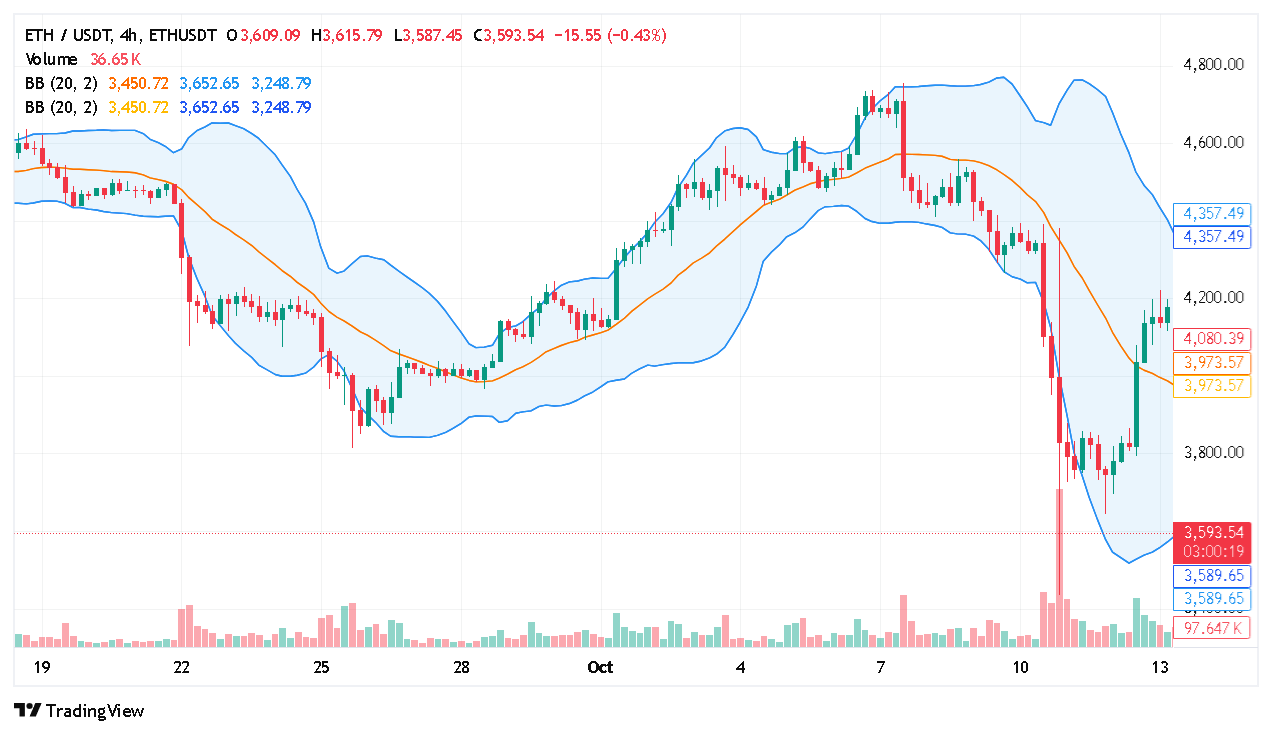Image resolution: width=1272 pixels, height=734 pixels.
Task: Click the 25 date on time axis
Action: 321,667
